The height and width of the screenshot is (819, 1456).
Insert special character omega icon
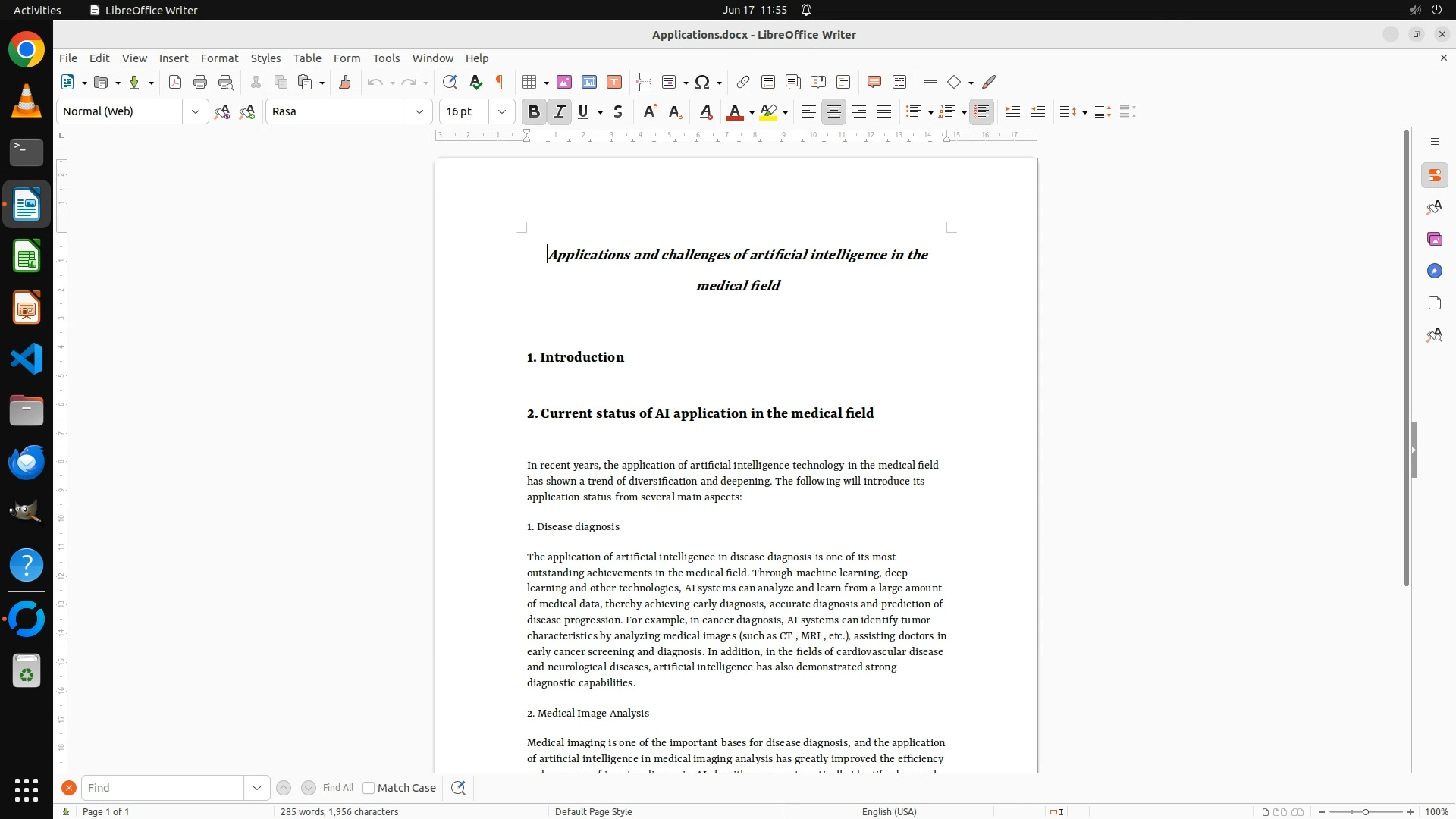tap(702, 83)
